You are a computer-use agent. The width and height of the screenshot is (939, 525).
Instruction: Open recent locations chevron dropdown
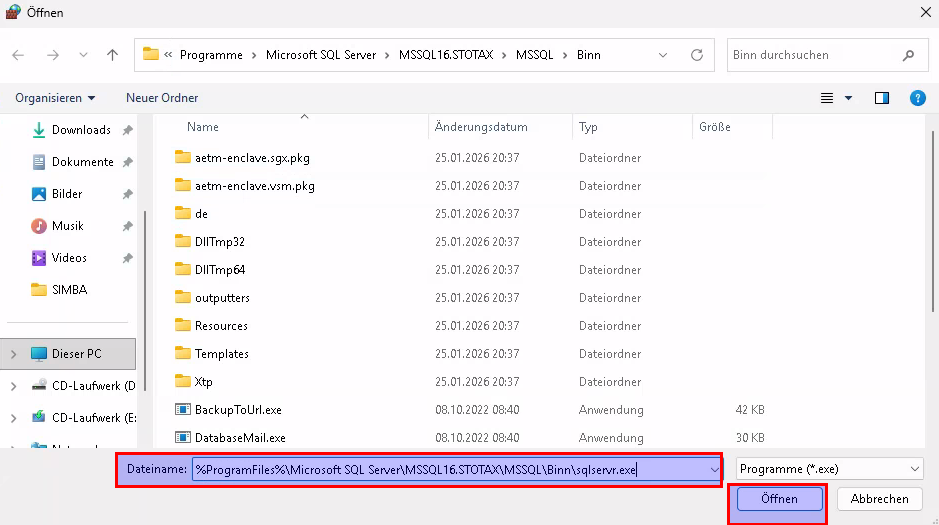click(83, 55)
